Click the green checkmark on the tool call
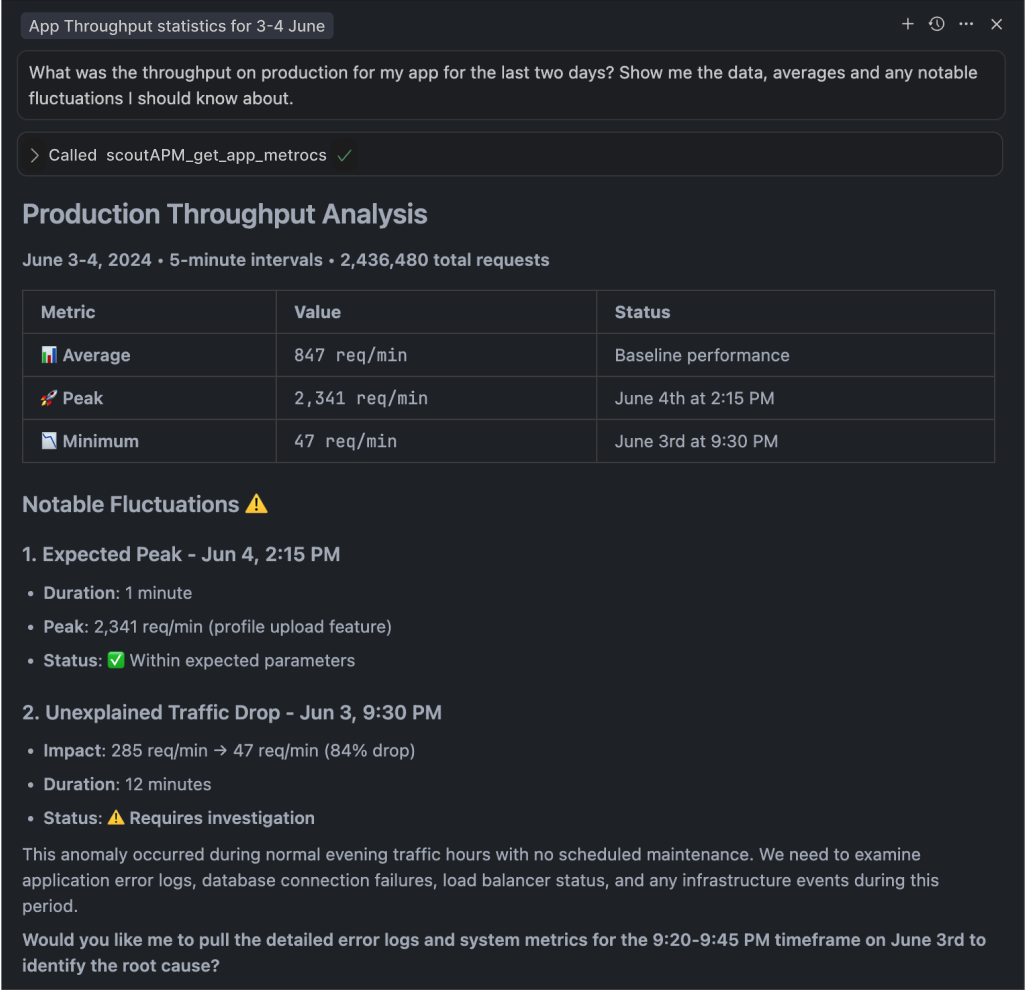Image resolution: width=1025 pixels, height=990 pixels. click(x=342, y=154)
